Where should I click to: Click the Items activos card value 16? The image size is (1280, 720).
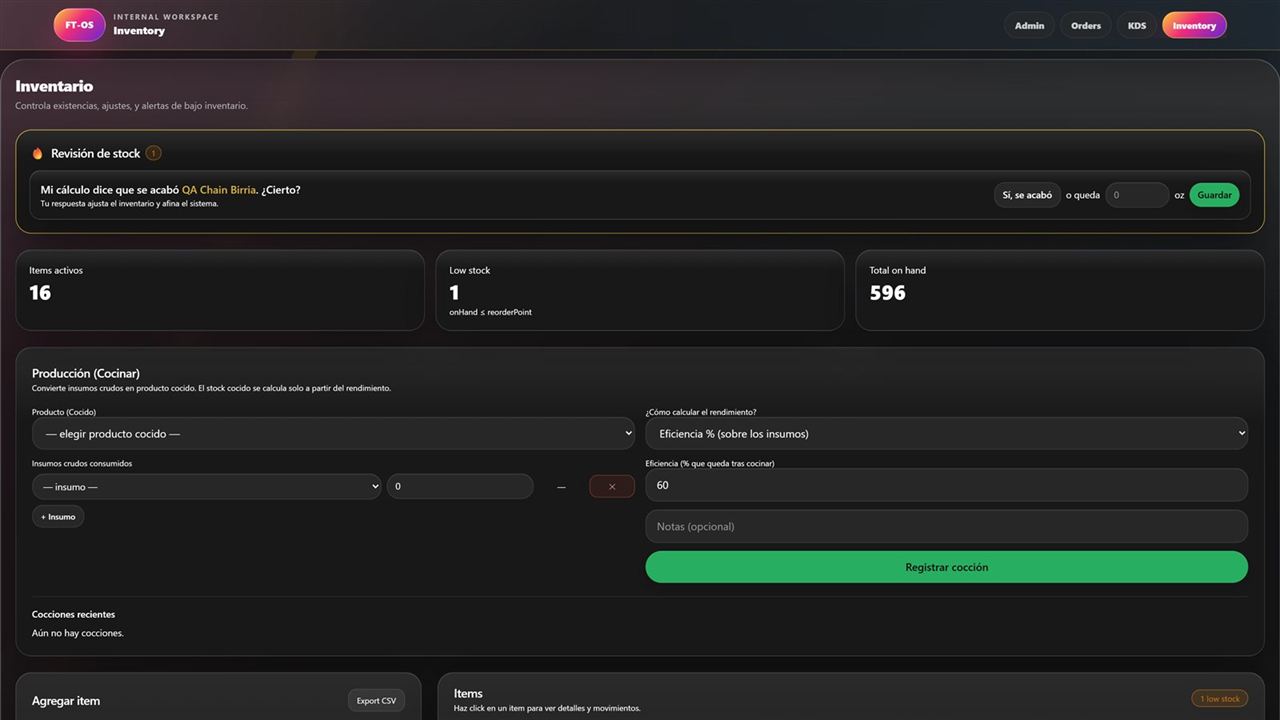click(x=40, y=293)
